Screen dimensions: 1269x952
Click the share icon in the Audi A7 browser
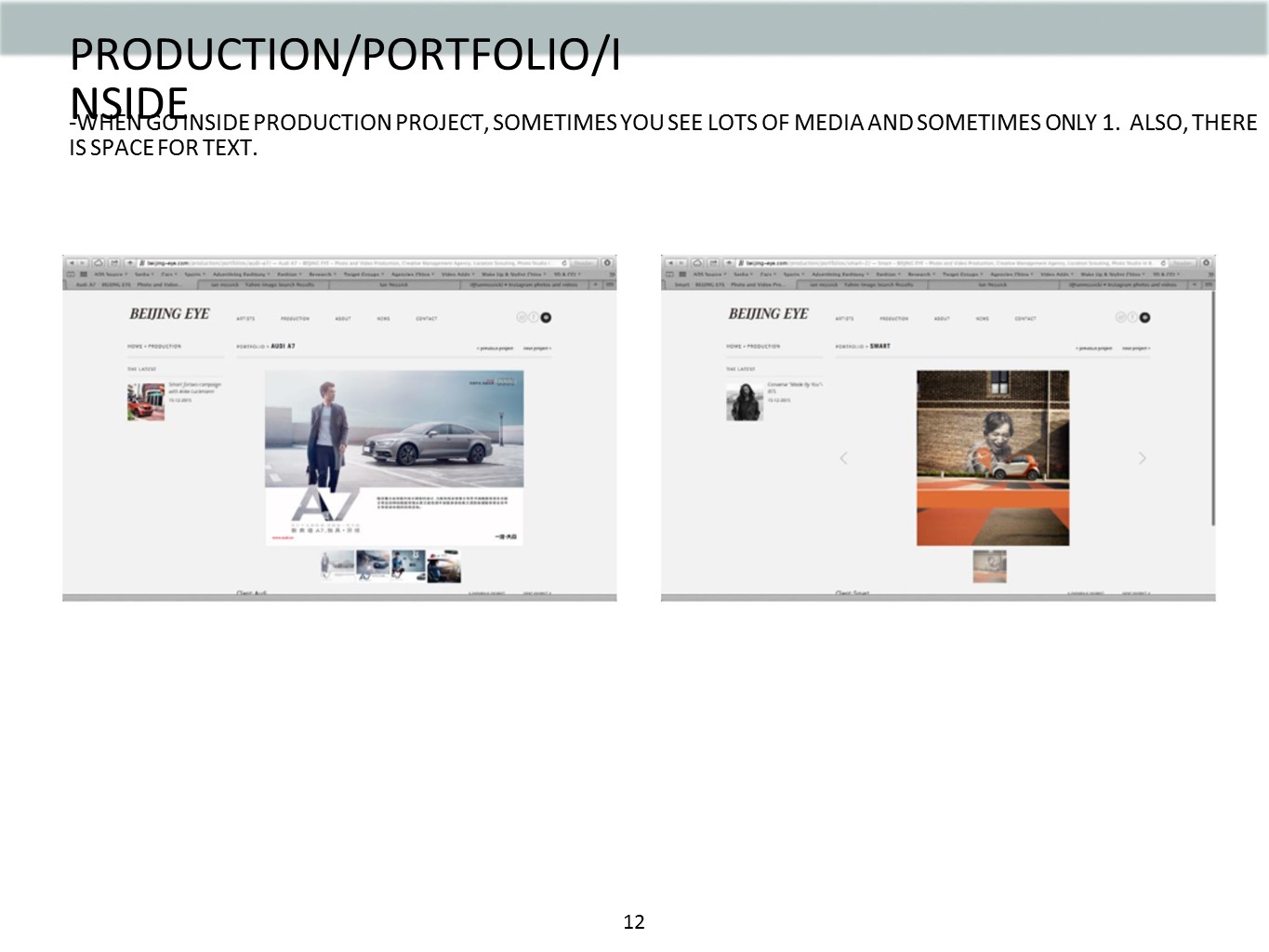[114, 263]
